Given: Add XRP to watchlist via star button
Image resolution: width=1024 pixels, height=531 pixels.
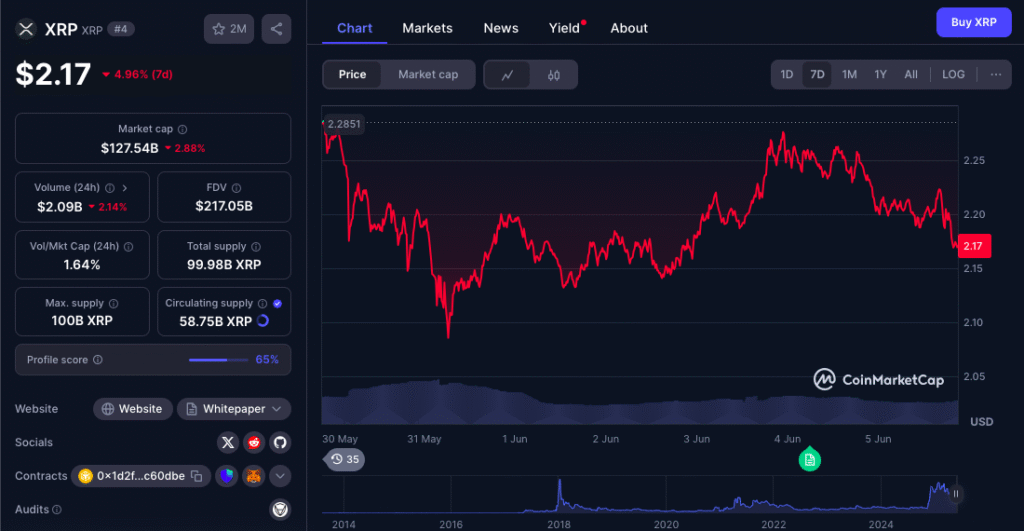Looking at the screenshot, I should [229, 29].
